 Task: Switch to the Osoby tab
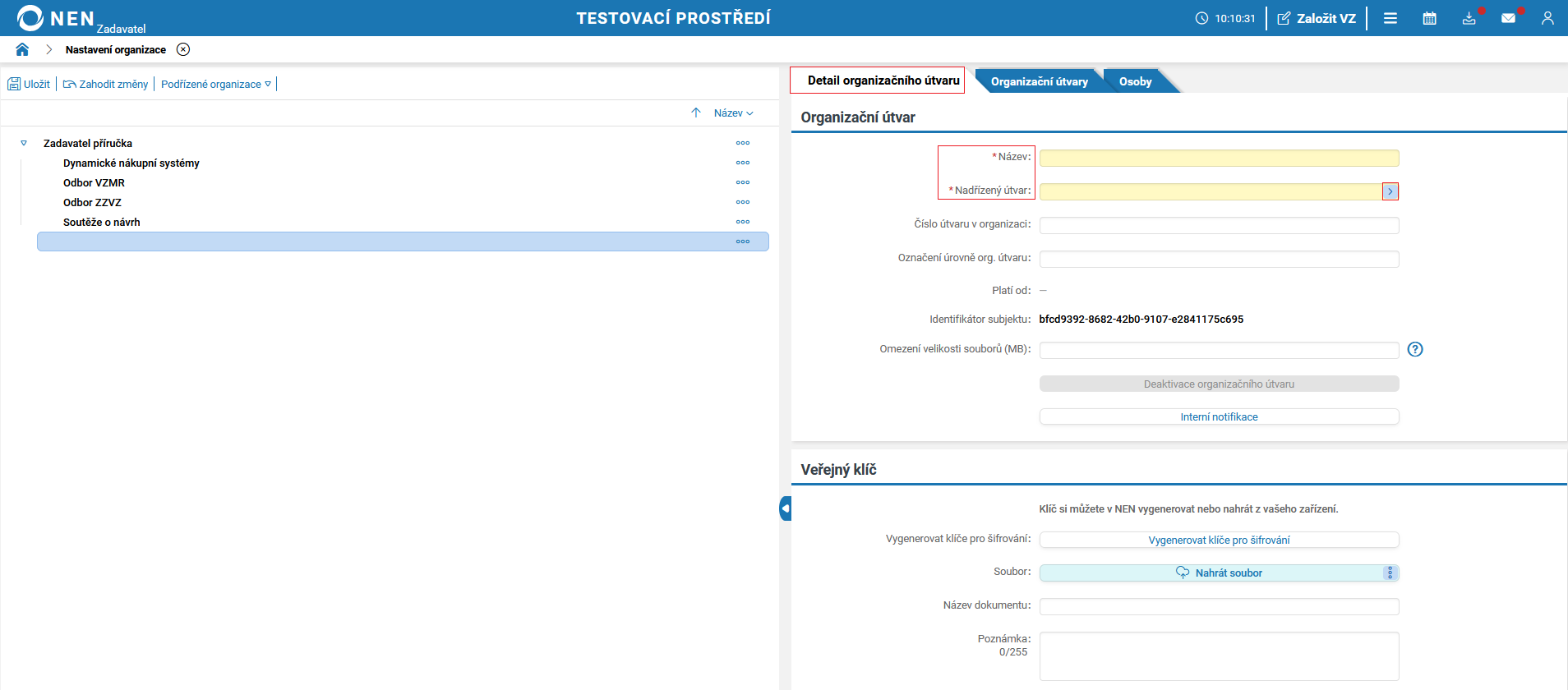(x=1135, y=81)
